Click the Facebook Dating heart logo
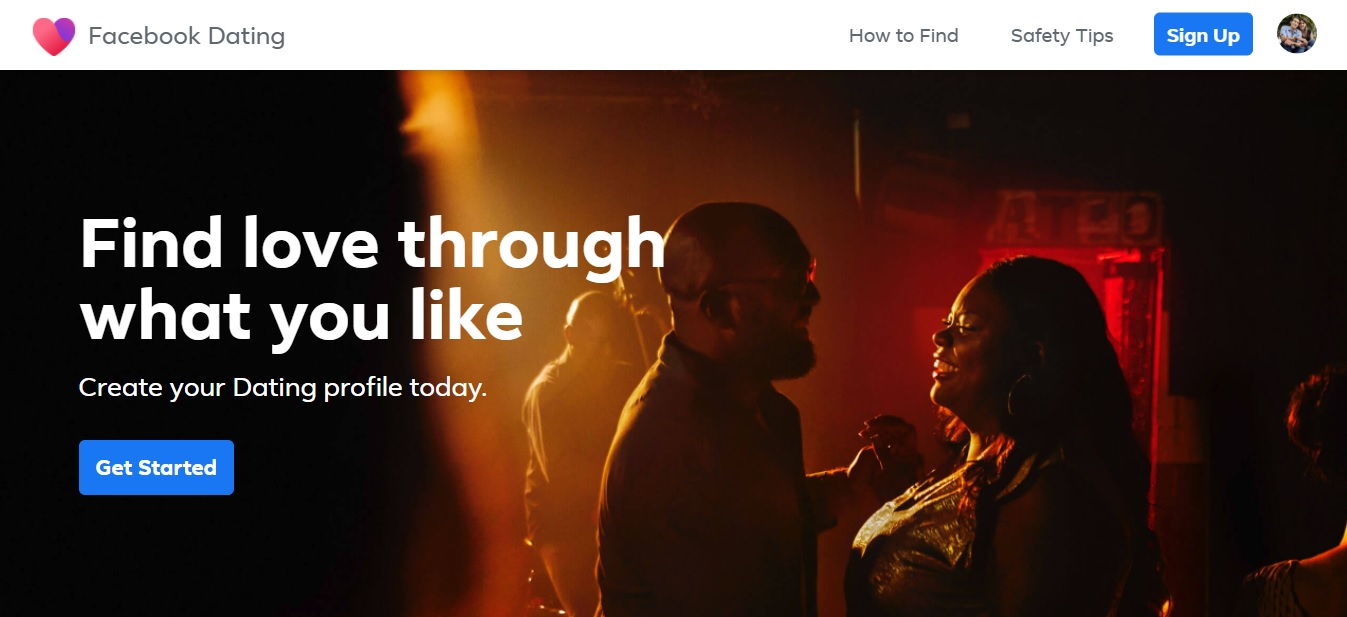1347x617 pixels. coord(53,36)
